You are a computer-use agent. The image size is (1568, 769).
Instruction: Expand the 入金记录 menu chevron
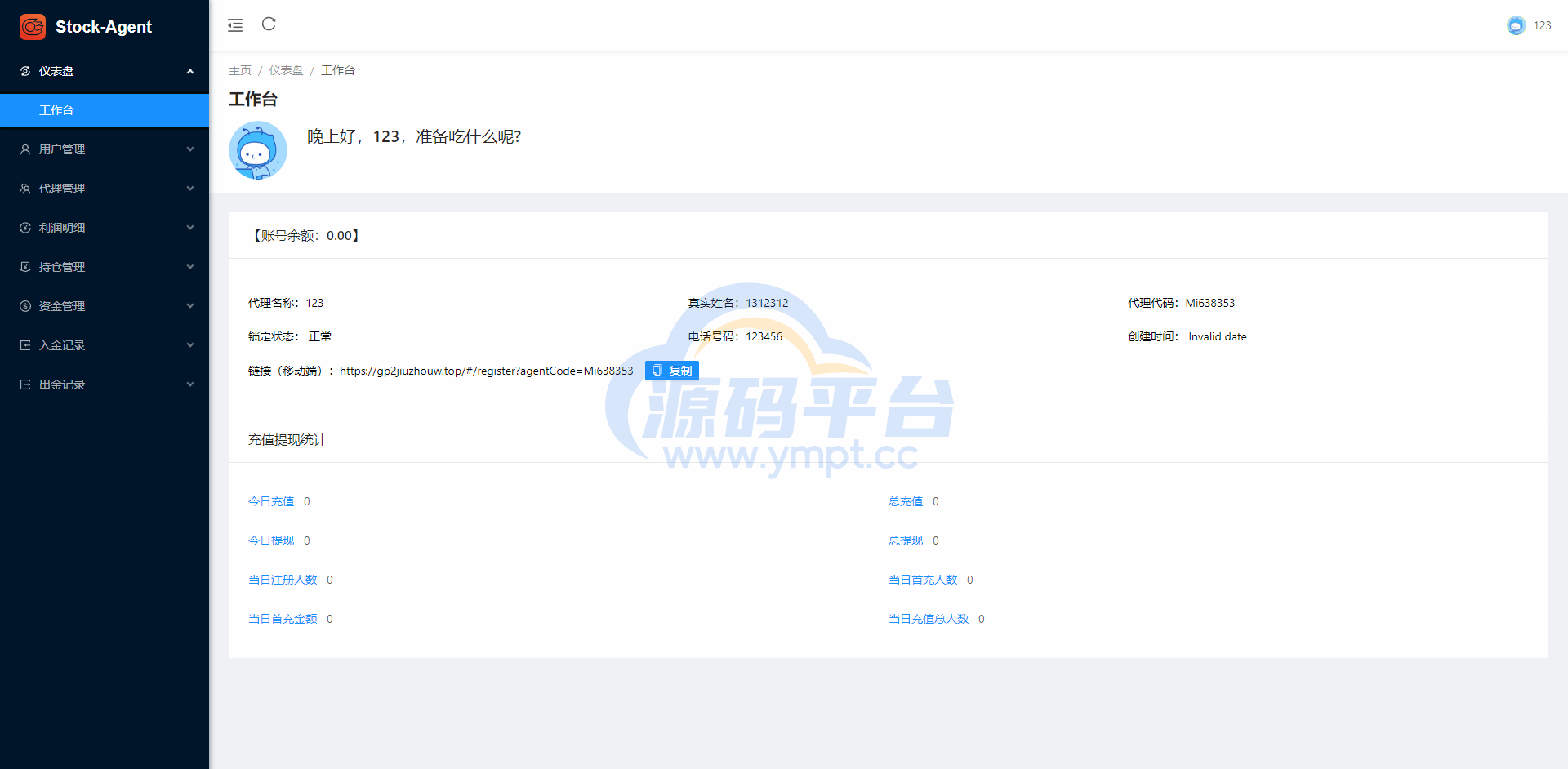point(190,345)
